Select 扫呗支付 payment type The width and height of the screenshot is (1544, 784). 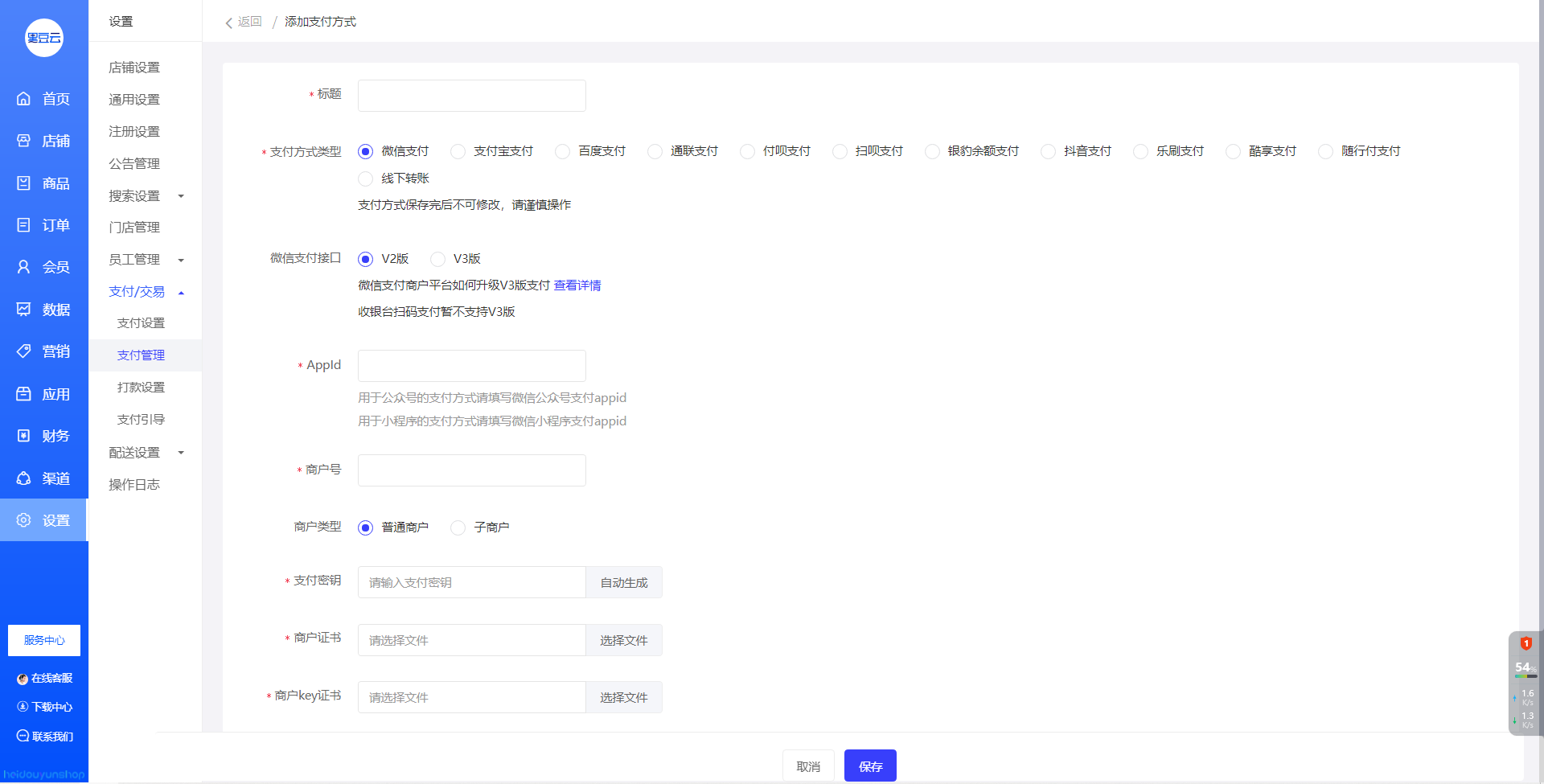click(x=840, y=151)
